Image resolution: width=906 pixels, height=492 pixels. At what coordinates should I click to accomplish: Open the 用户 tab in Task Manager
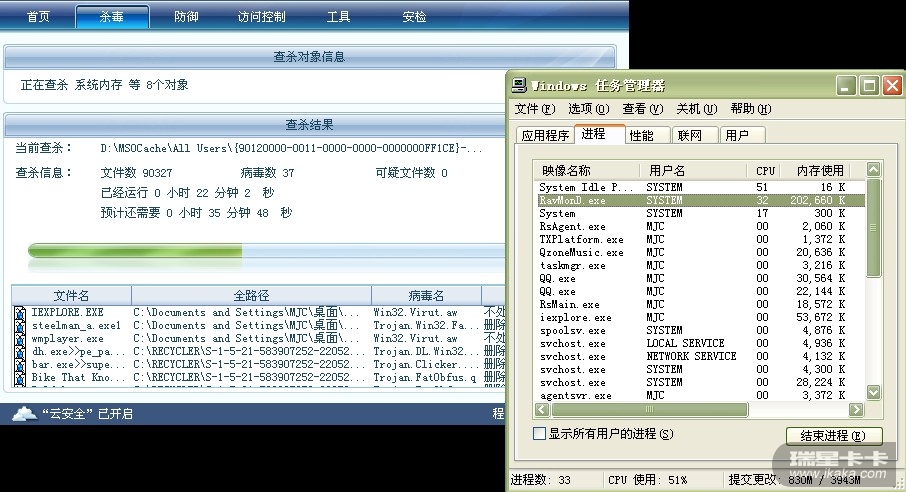click(x=742, y=135)
